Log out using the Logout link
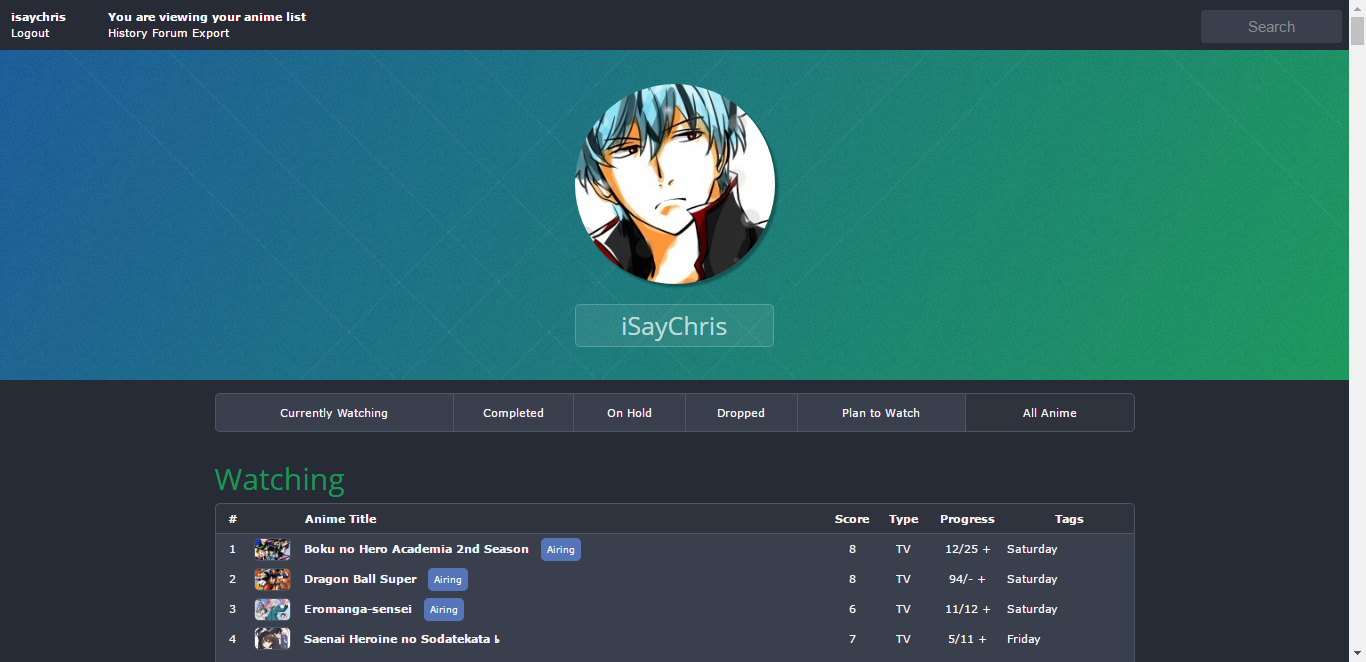Viewport: 1366px width, 662px height. (30, 33)
